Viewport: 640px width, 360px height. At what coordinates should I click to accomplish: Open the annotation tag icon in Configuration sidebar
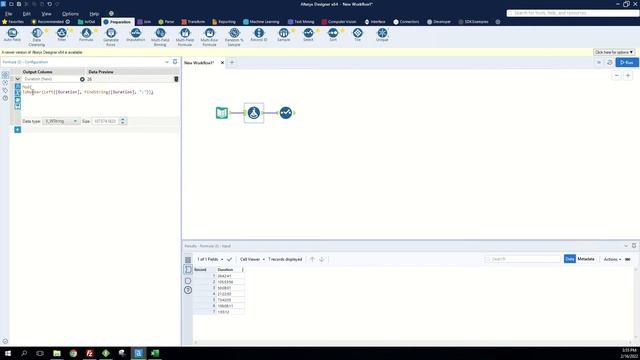pyautogui.click(x=5, y=90)
